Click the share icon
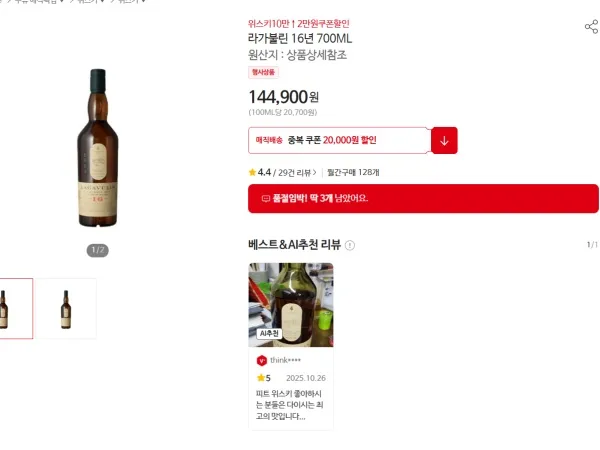 [592, 26]
